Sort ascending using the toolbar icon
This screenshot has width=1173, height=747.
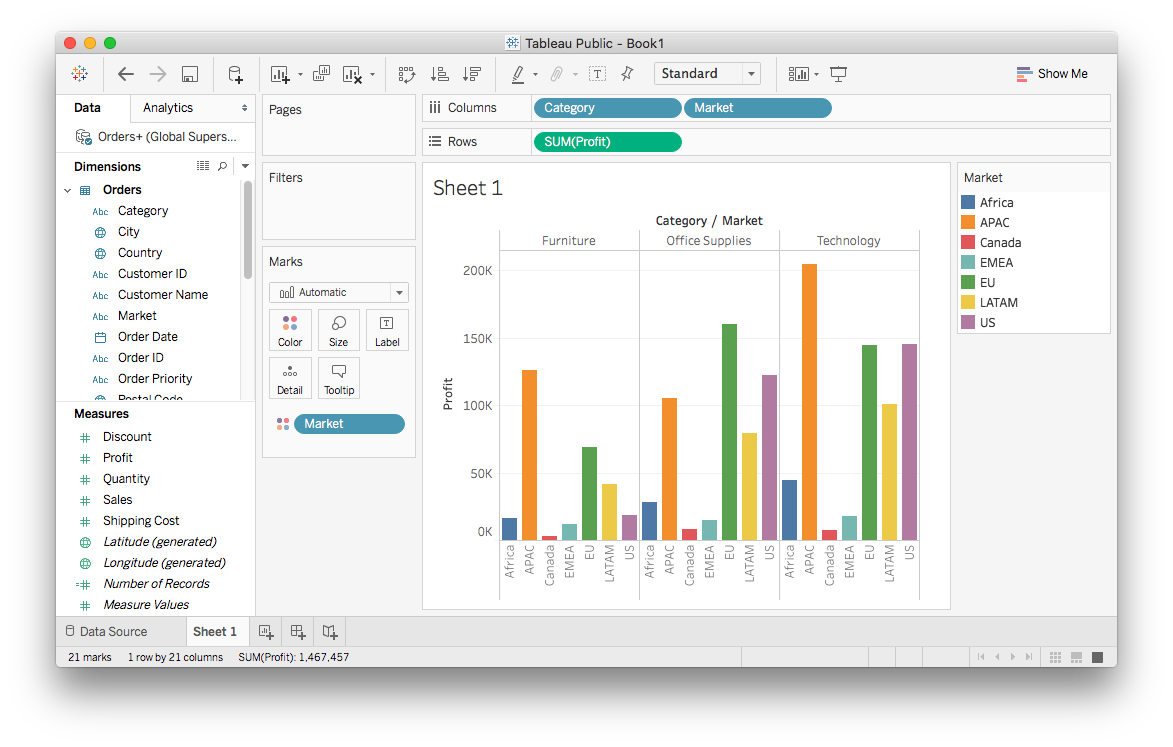click(439, 74)
